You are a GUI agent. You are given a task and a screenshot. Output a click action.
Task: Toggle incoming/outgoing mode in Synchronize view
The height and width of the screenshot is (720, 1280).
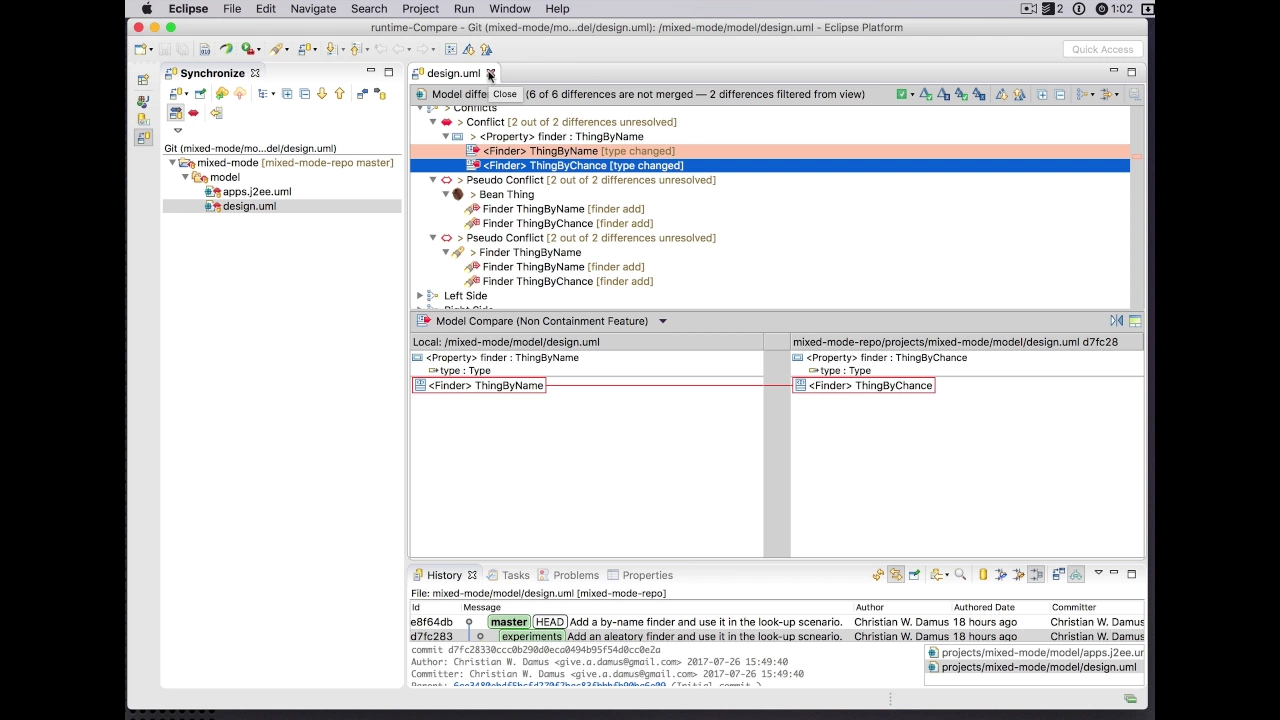tap(176, 113)
